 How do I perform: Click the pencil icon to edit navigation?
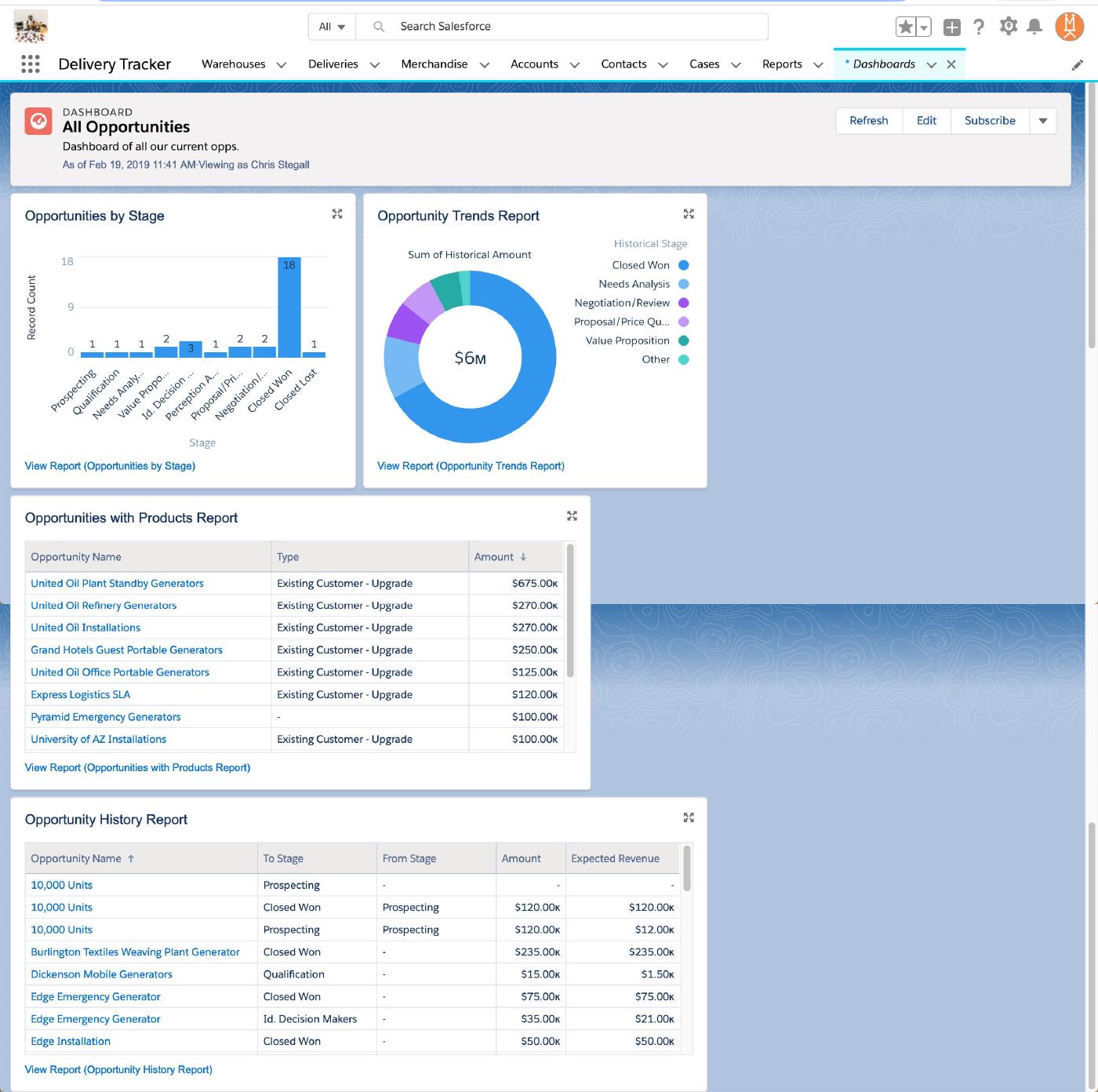point(1077,65)
